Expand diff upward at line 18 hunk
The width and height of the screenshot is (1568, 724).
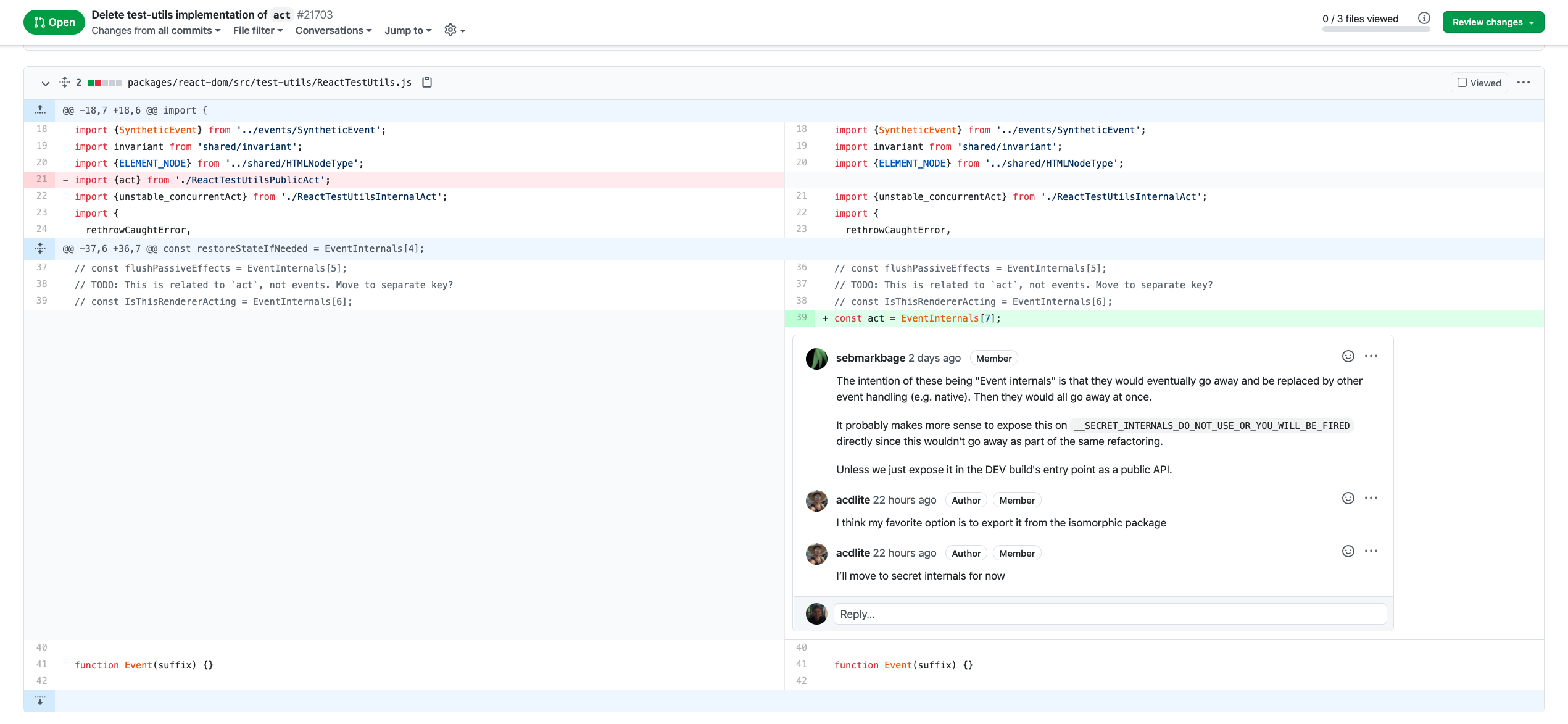[40, 110]
